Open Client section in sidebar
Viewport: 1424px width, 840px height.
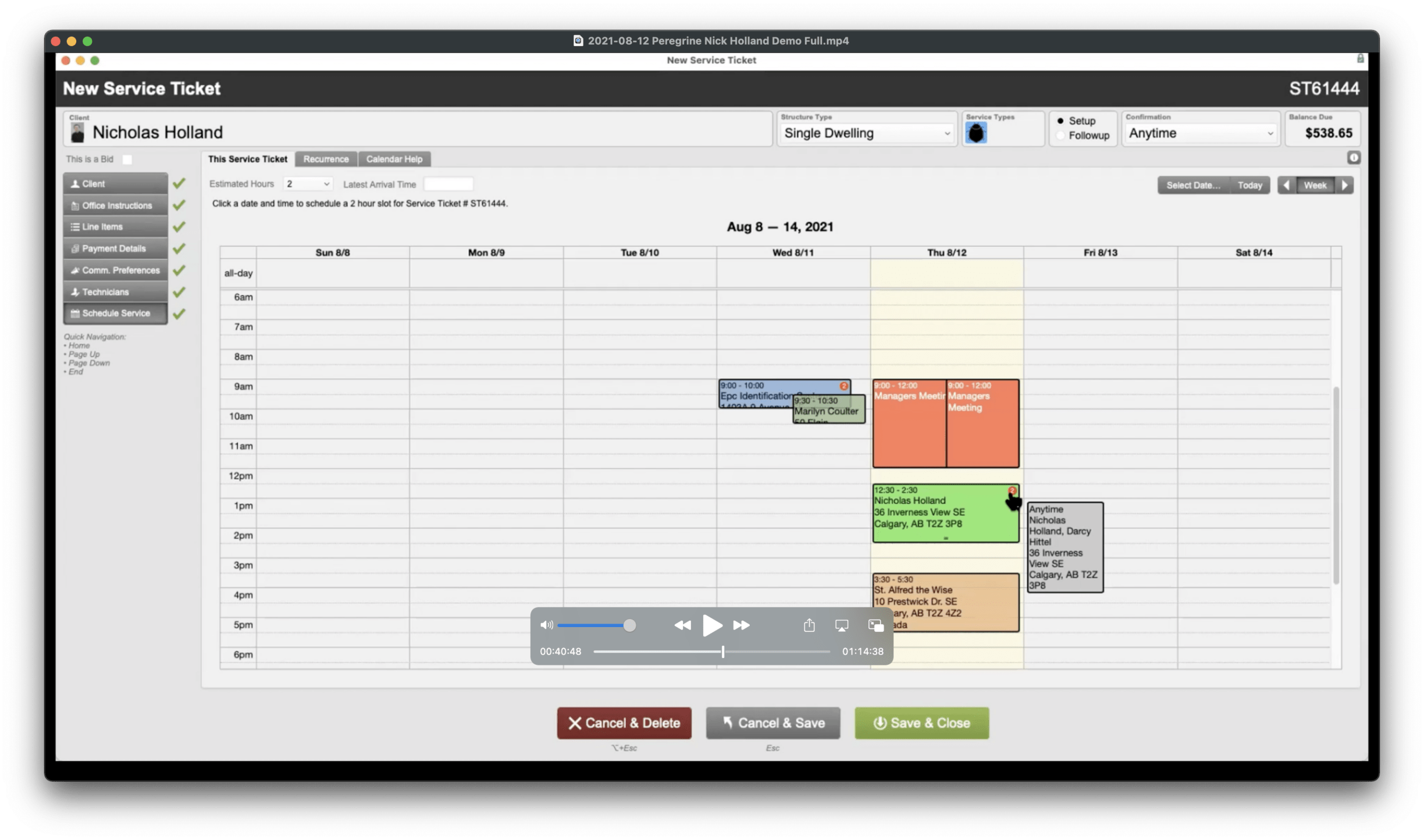pyautogui.click(x=116, y=183)
